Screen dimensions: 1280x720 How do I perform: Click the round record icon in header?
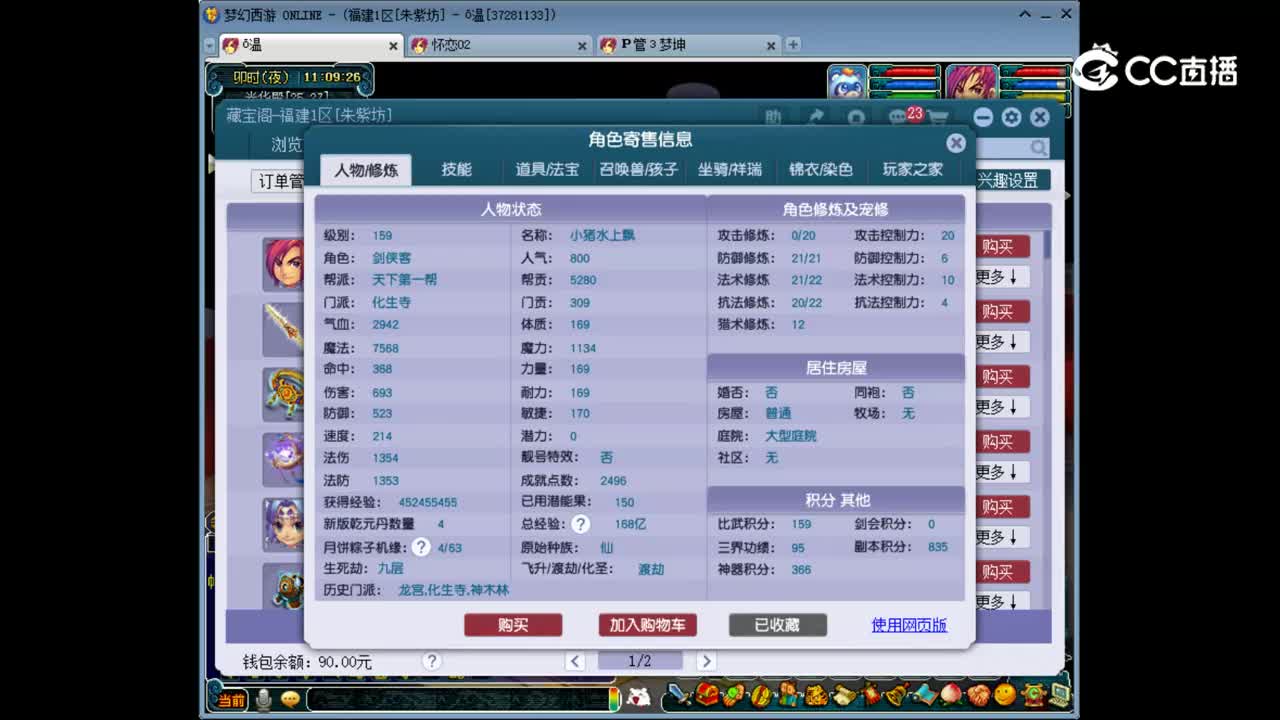(856, 117)
